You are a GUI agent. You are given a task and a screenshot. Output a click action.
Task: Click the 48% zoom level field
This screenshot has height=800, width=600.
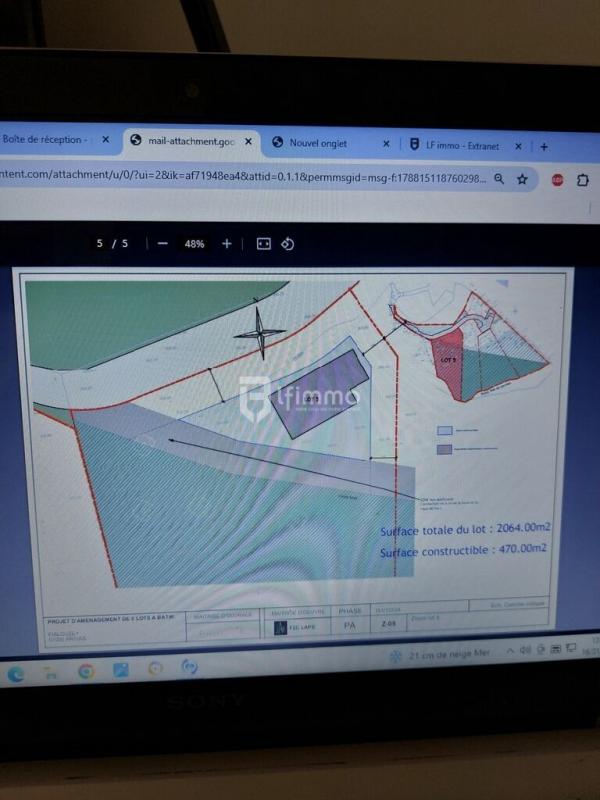[x=194, y=244]
